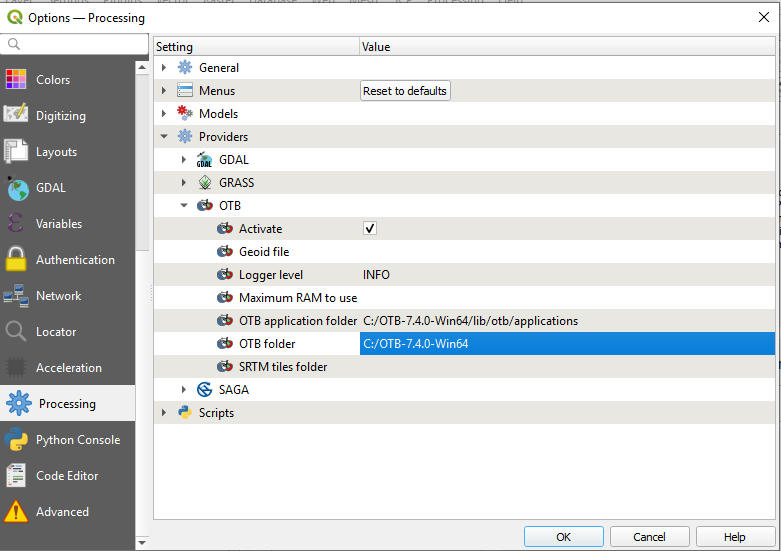Click the Scripts Python icon
The image size is (781, 551).
tap(185, 412)
